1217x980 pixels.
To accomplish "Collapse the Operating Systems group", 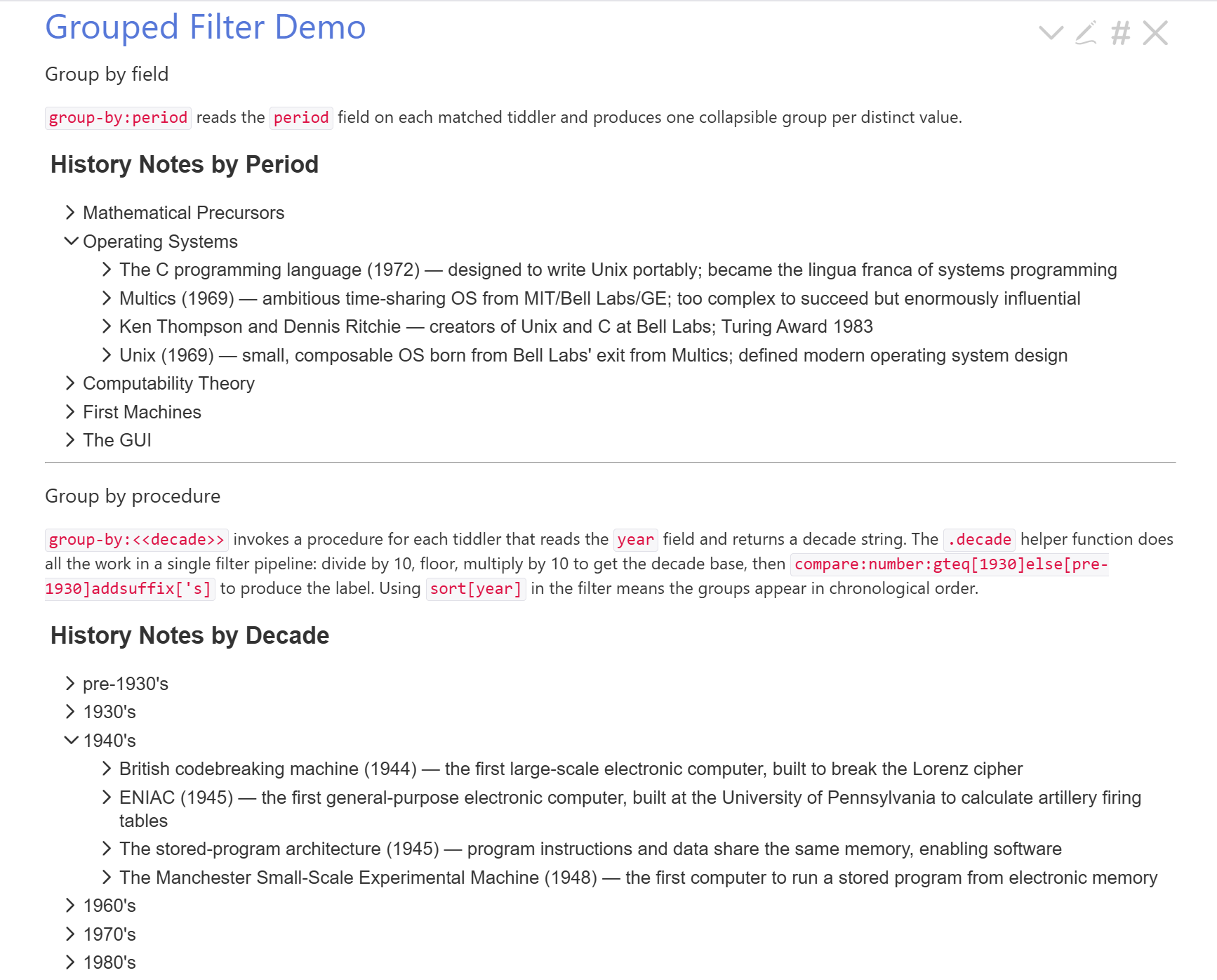I will 71,241.
